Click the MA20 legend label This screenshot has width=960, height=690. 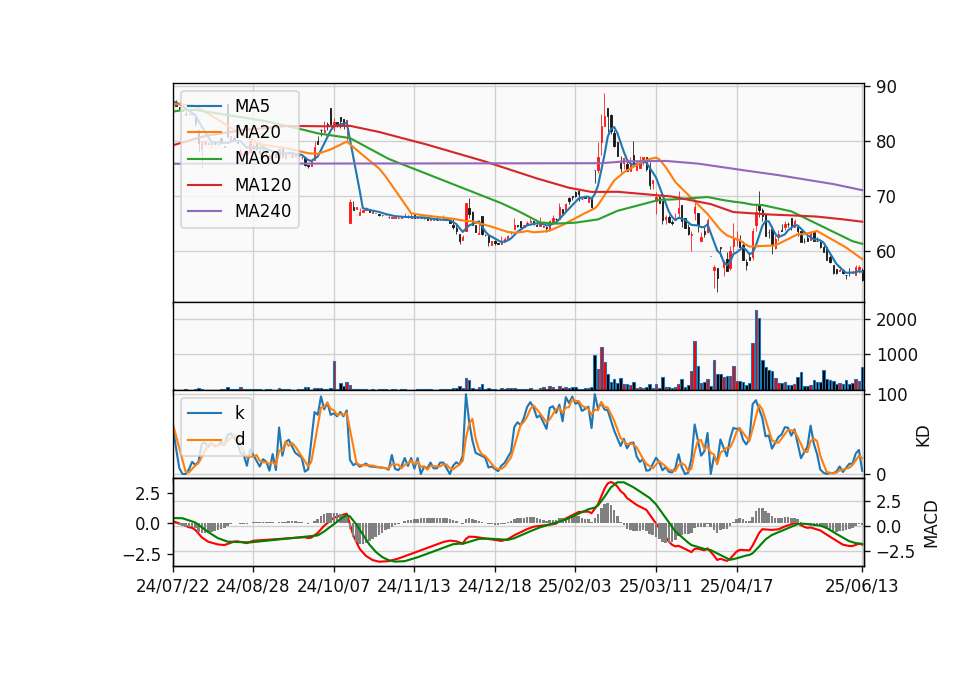pyautogui.click(x=257, y=132)
